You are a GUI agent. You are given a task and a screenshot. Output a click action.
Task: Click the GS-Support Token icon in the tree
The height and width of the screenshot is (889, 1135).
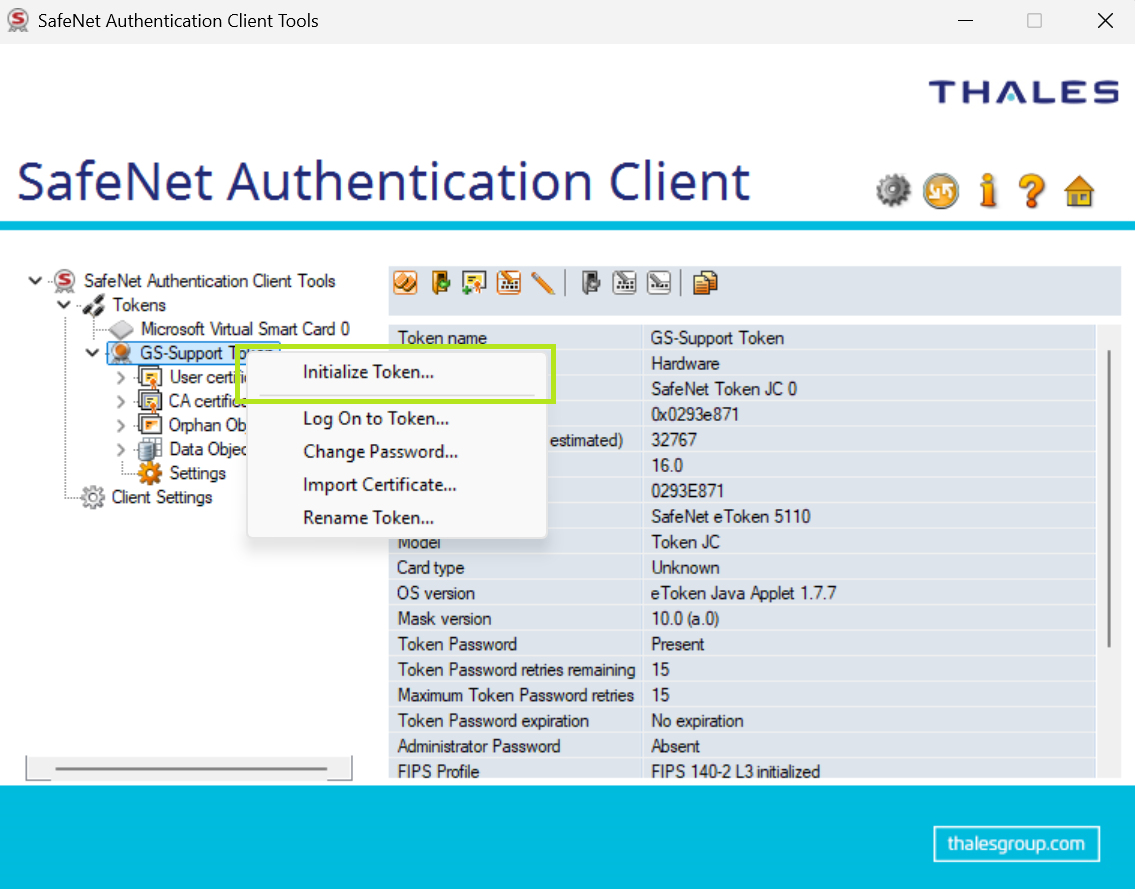tap(122, 353)
